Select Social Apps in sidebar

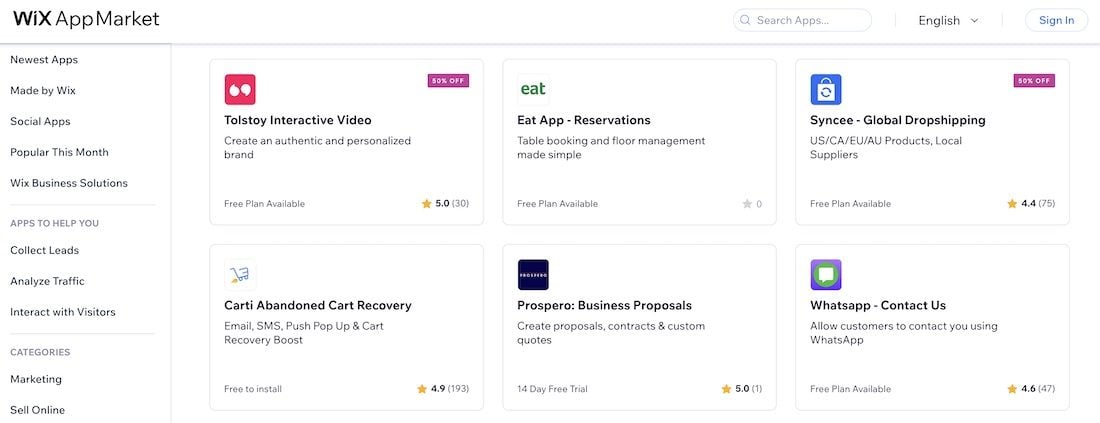(x=40, y=121)
